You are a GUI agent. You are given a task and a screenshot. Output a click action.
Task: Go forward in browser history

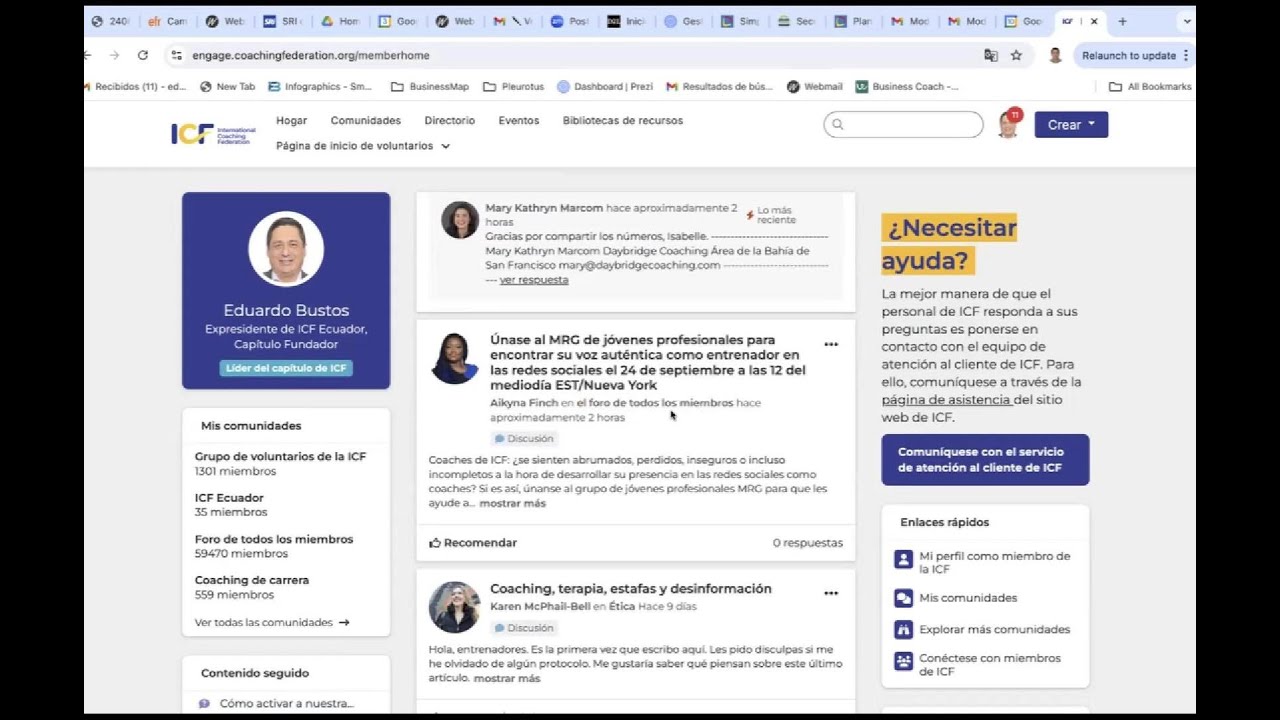click(x=114, y=55)
